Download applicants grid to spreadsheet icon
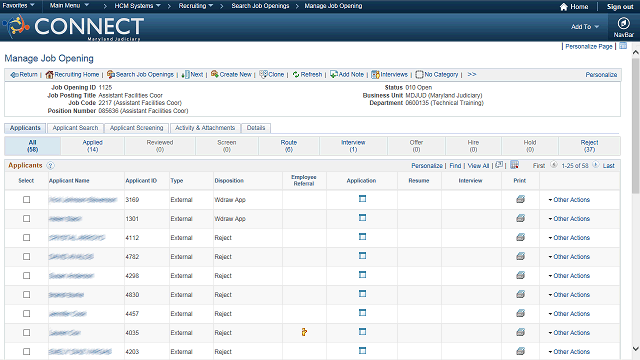This screenshot has width=640, height=360. pos(514,165)
